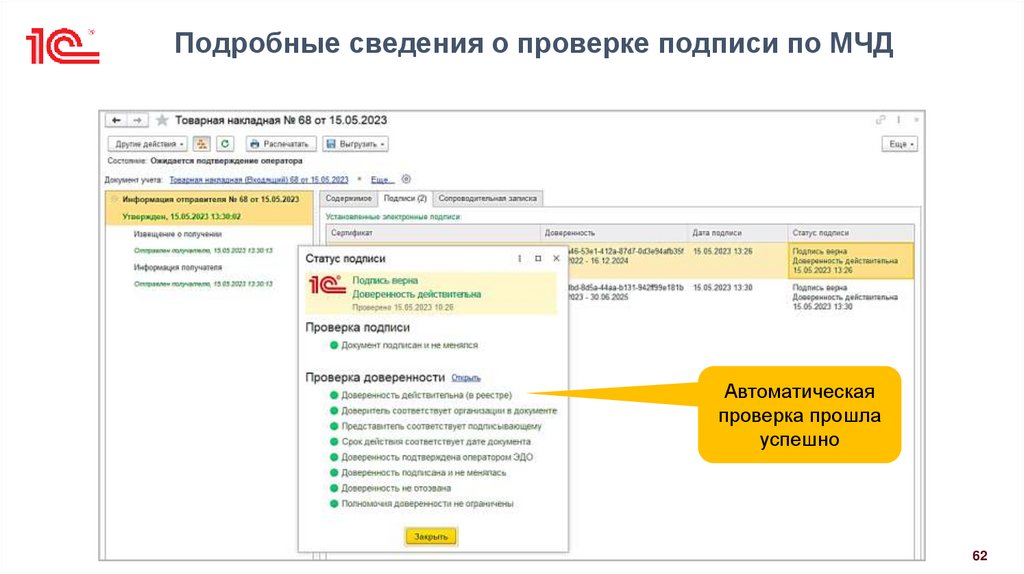Open the Выгрузить dropdown
The image size is (1024, 574).
click(356, 144)
